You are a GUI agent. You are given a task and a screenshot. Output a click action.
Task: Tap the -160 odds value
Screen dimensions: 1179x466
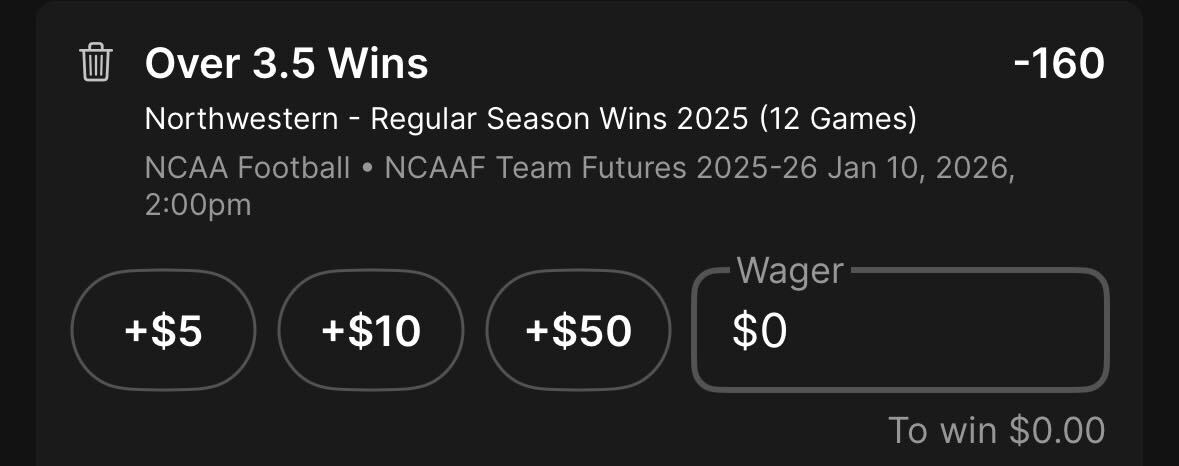tap(1059, 63)
